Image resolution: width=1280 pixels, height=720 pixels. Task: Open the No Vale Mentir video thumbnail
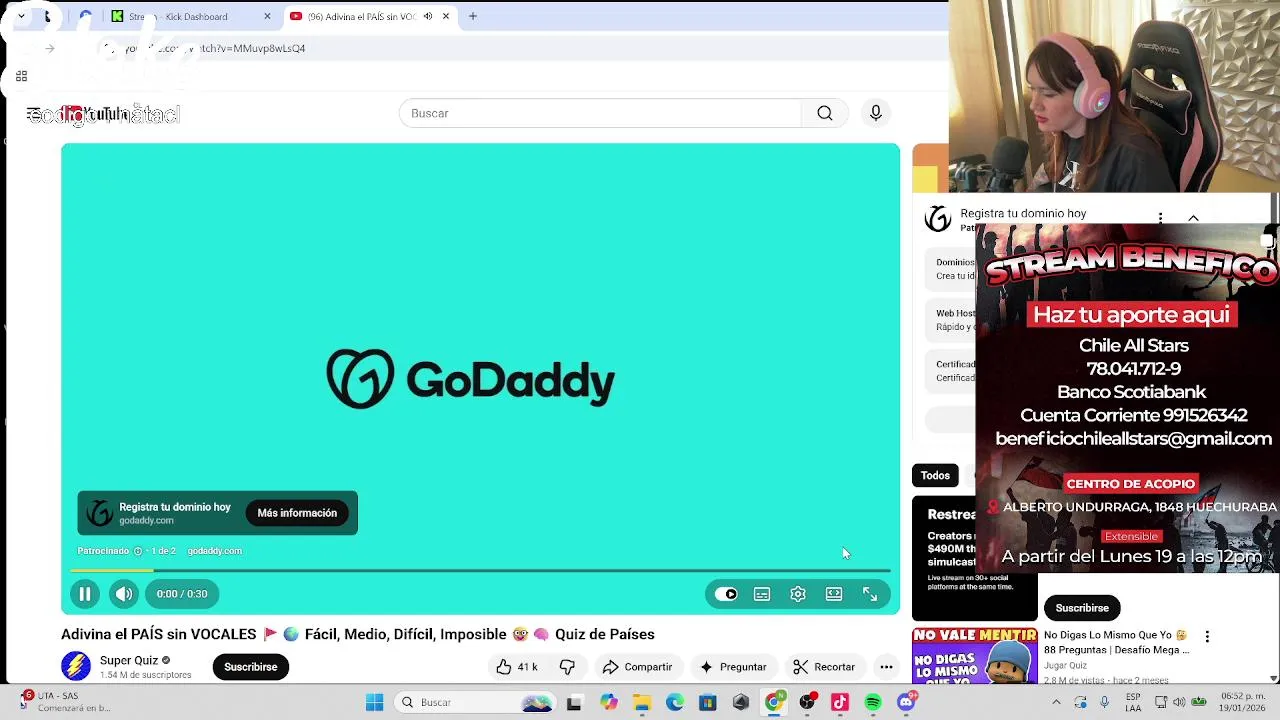(x=975, y=655)
